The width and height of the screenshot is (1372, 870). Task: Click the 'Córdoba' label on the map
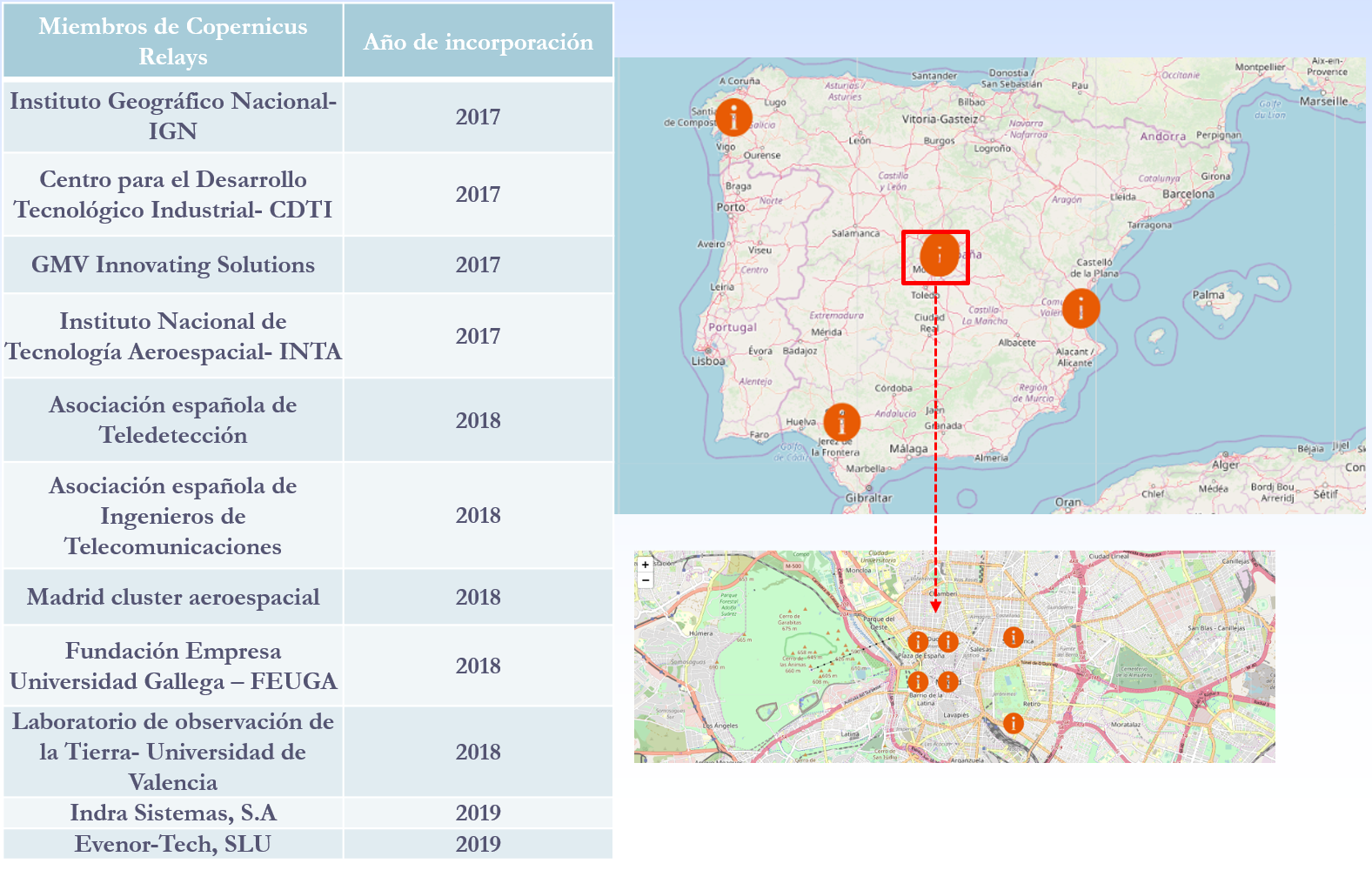click(x=893, y=388)
